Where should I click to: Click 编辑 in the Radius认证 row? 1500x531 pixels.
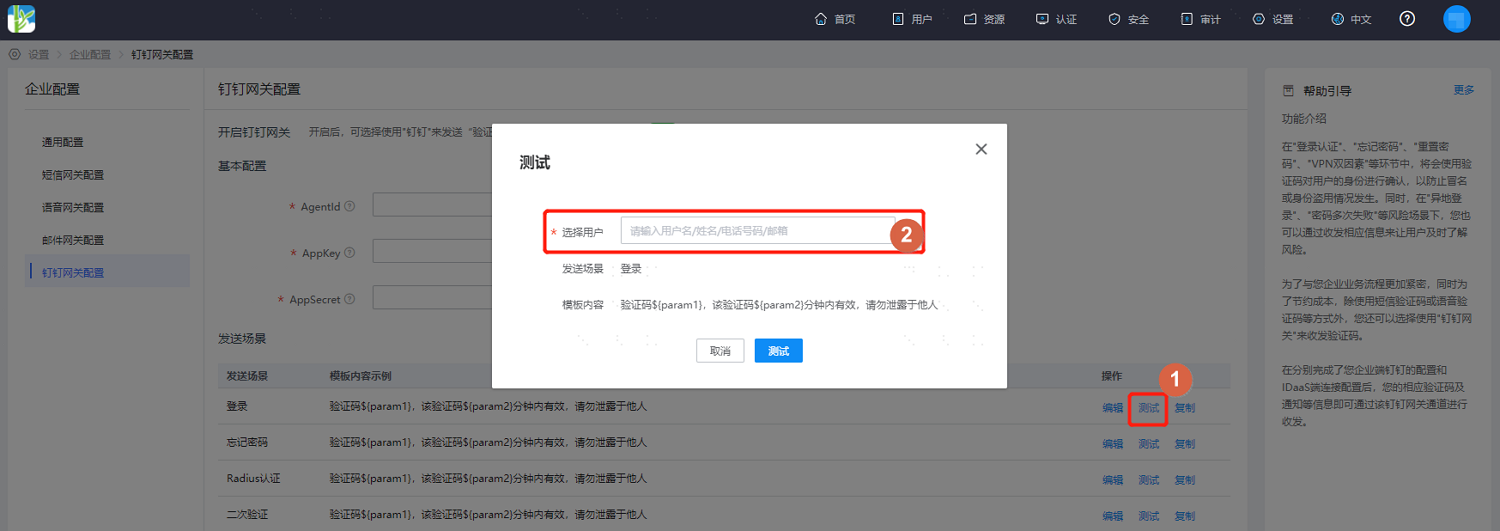coord(1113,480)
